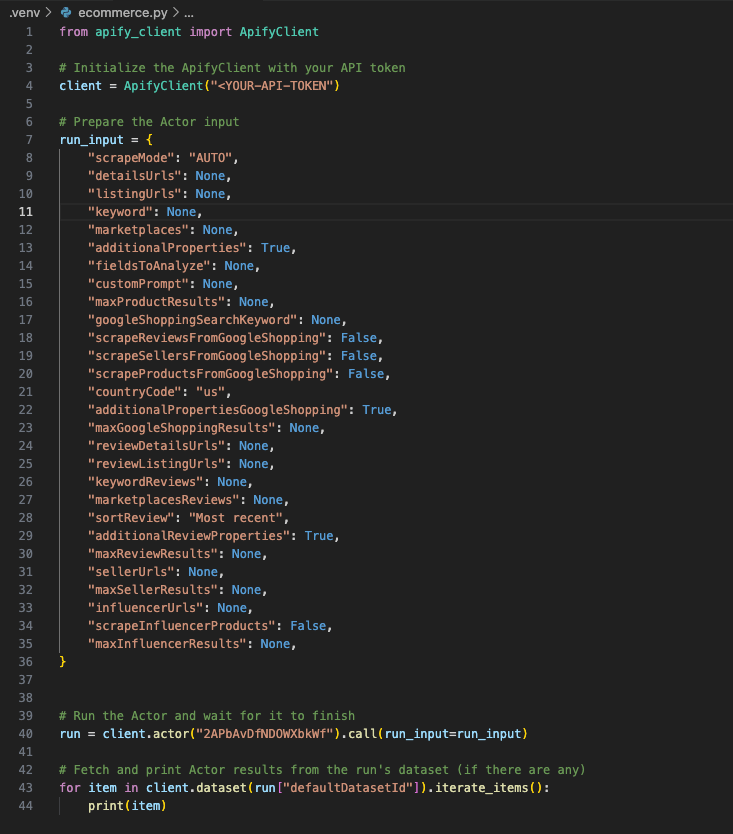Click the "keyword" key on line 11
The width and height of the screenshot is (733, 834).
121,212
